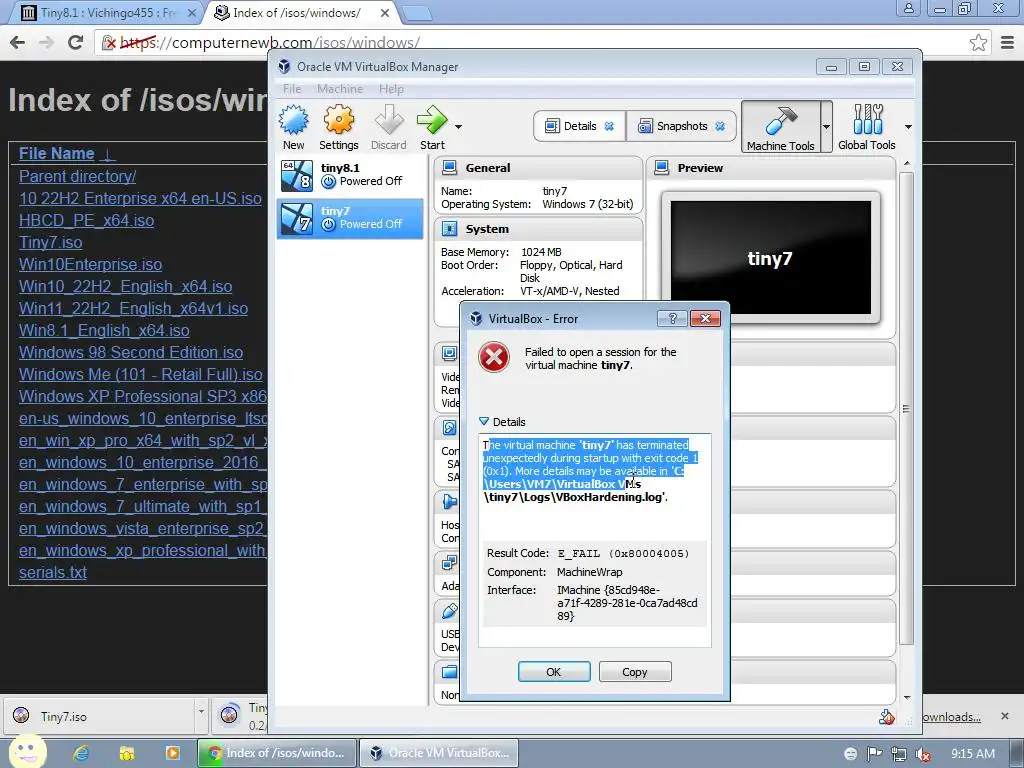The width and height of the screenshot is (1024, 768).
Task: Close the Details tool pin icon
Action: coord(609,126)
